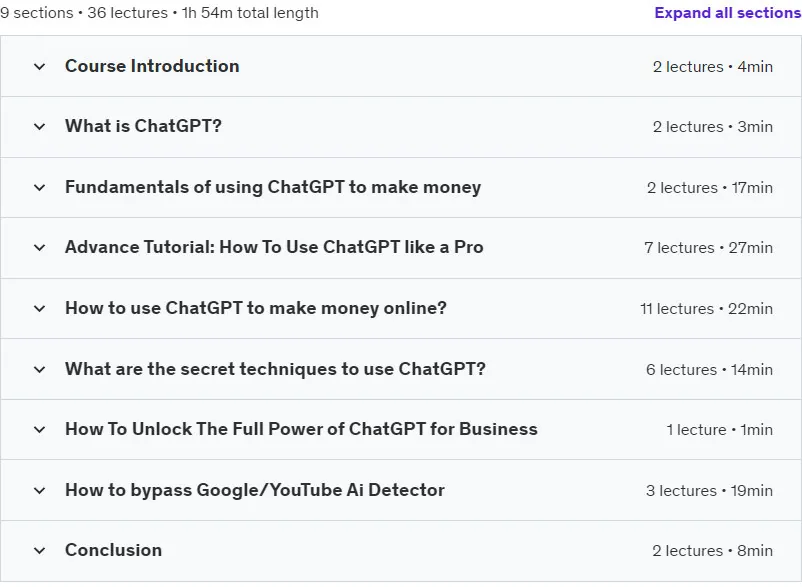The image size is (802, 587).
Task: Expand chevron for make money online section
Action: [x=39, y=309]
